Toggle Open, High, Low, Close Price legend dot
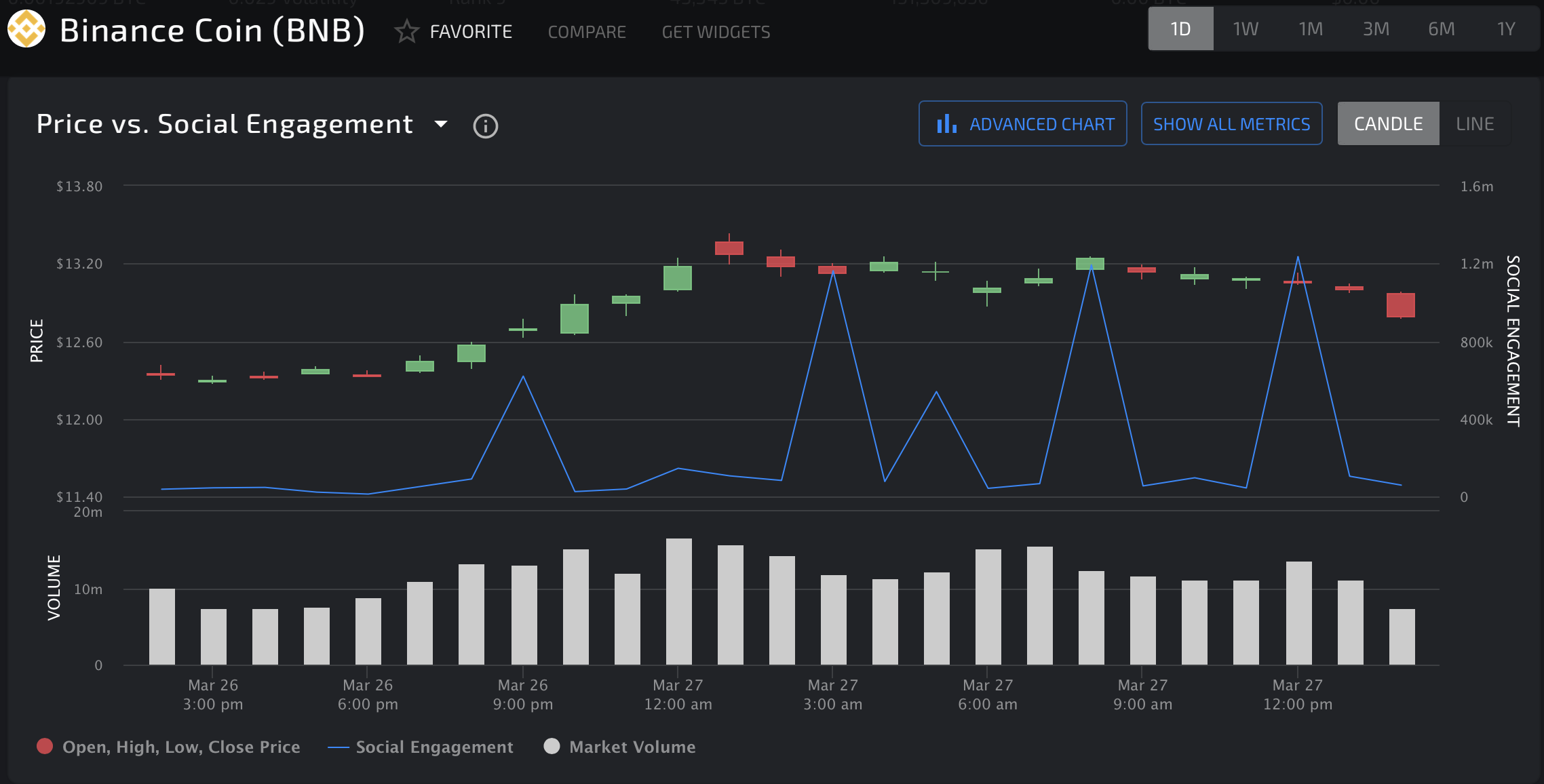The image size is (1544, 784). click(x=45, y=746)
